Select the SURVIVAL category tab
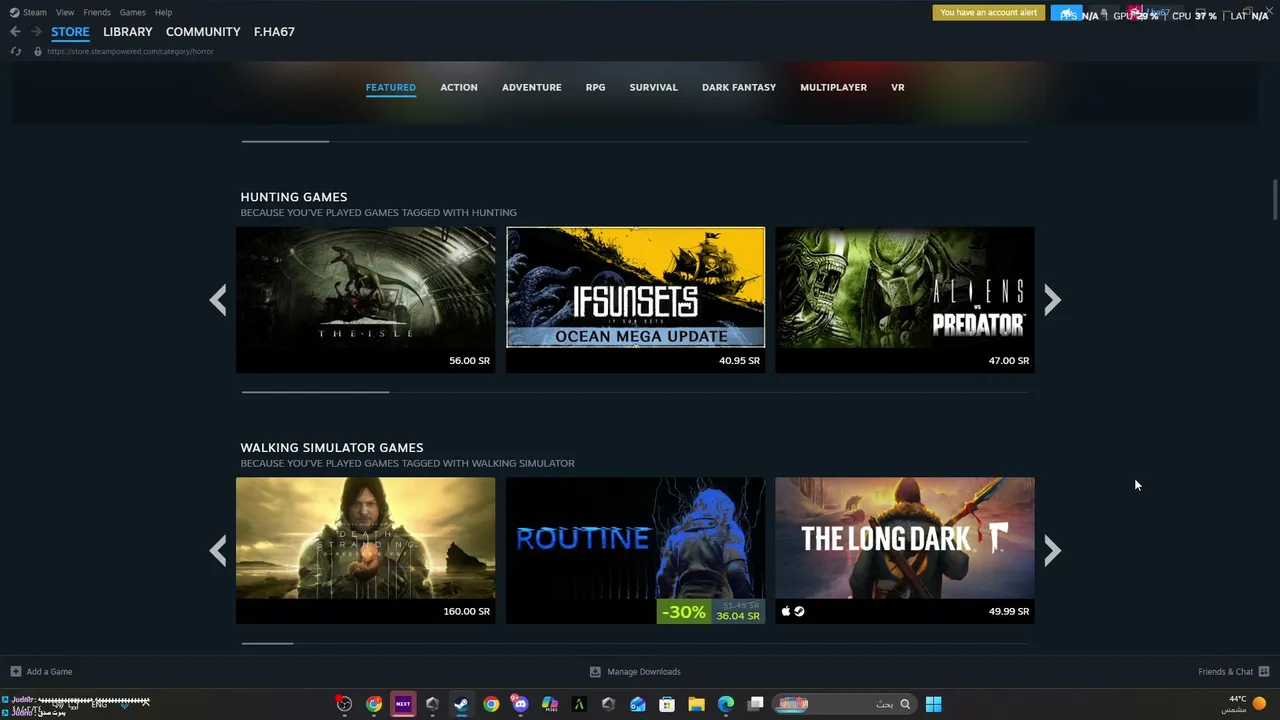The image size is (1280, 720). (x=654, y=87)
